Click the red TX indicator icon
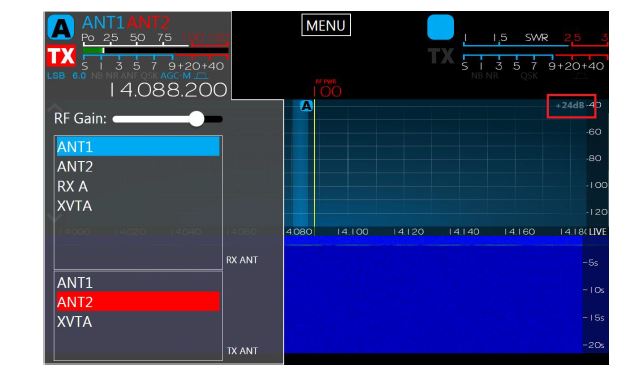 (x=61, y=56)
